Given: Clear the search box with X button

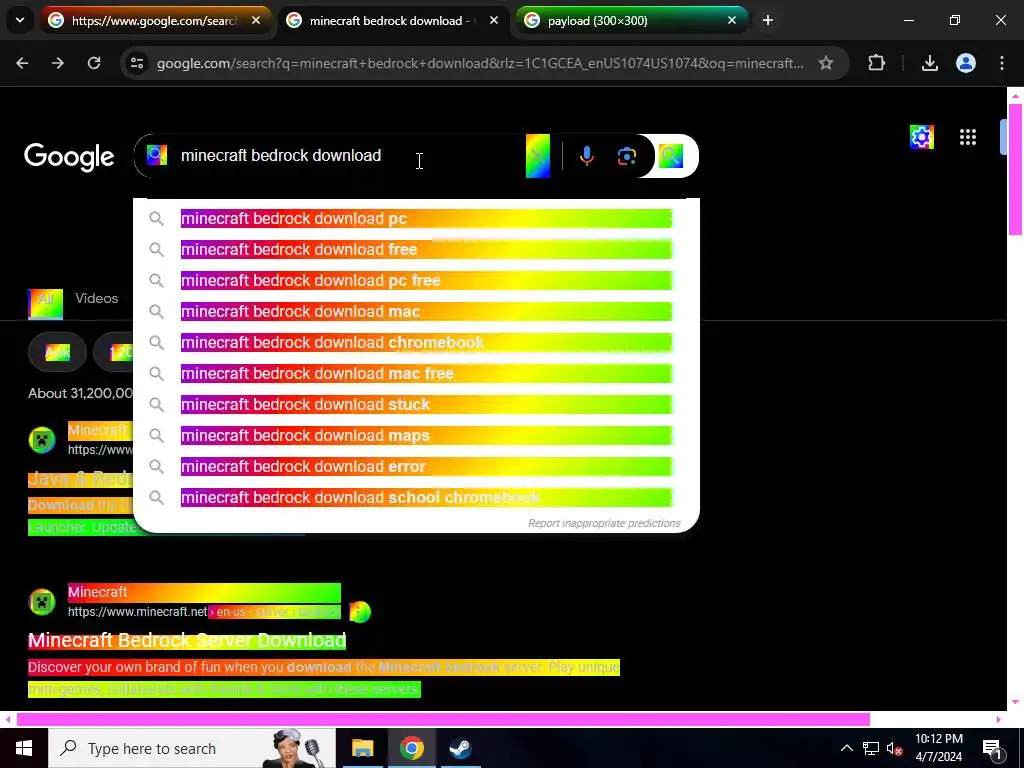Looking at the screenshot, I should click(537, 156).
